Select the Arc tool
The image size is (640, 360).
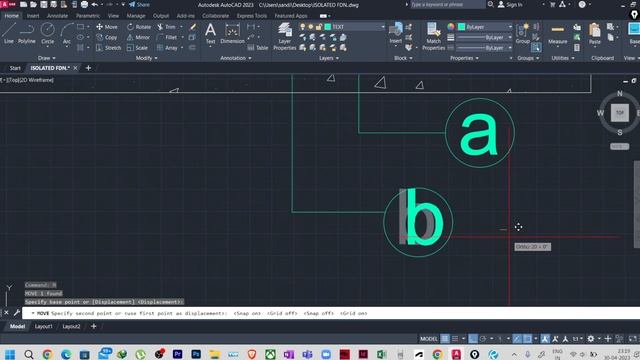67,33
